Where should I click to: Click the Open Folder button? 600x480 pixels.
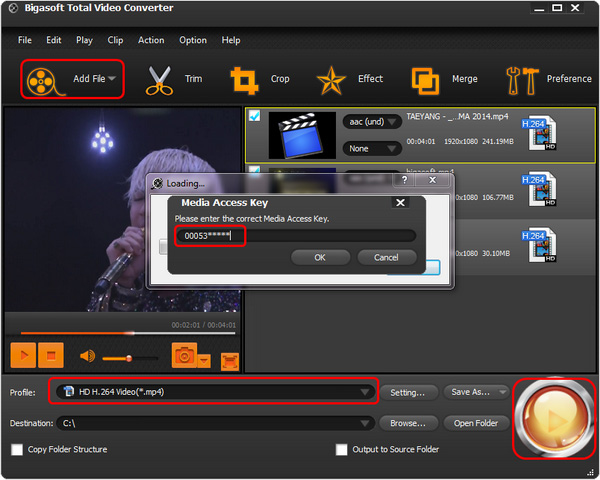click(x=476, y=423)
